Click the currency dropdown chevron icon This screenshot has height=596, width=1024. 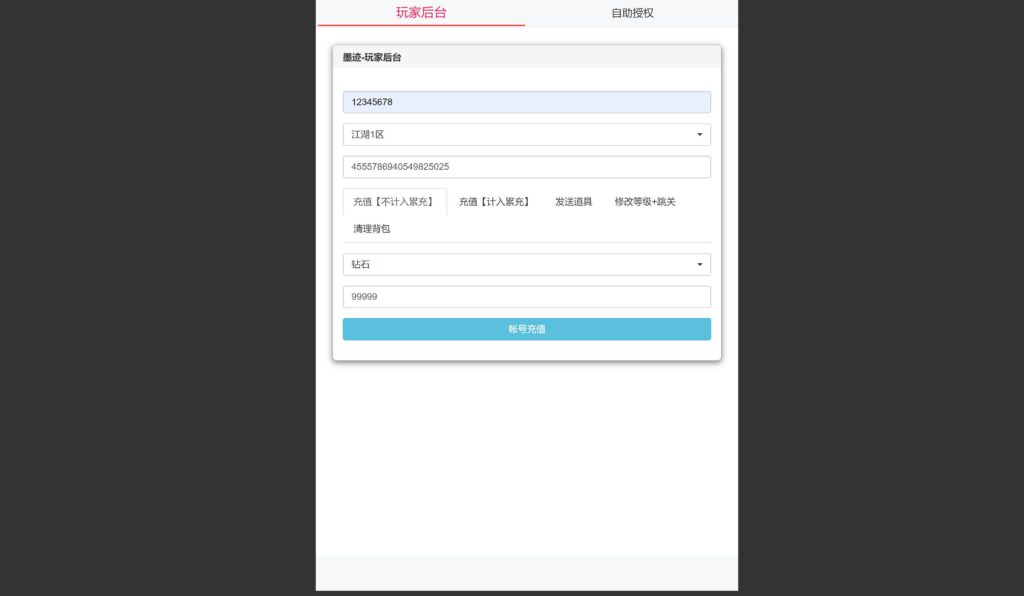[700, 264]
